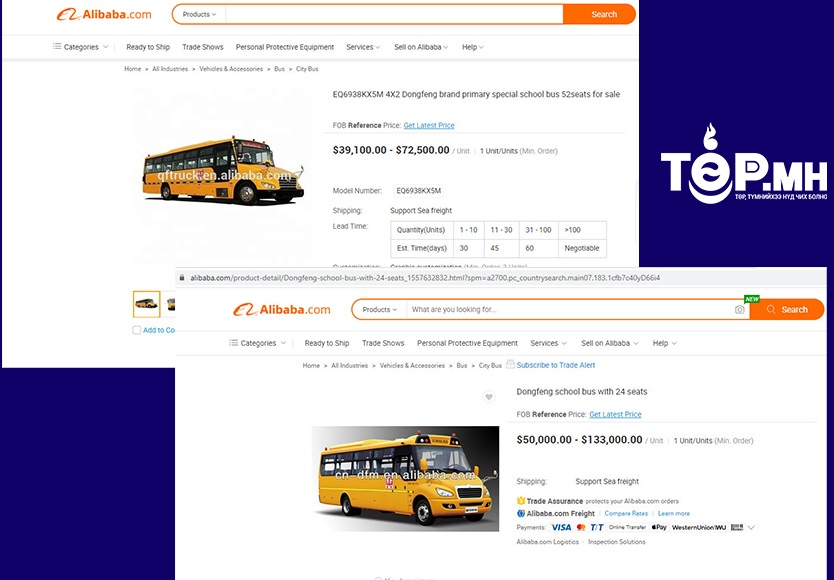
Task: Open Ready to Ship in lower navigation
Action: [x=327, y=343]
